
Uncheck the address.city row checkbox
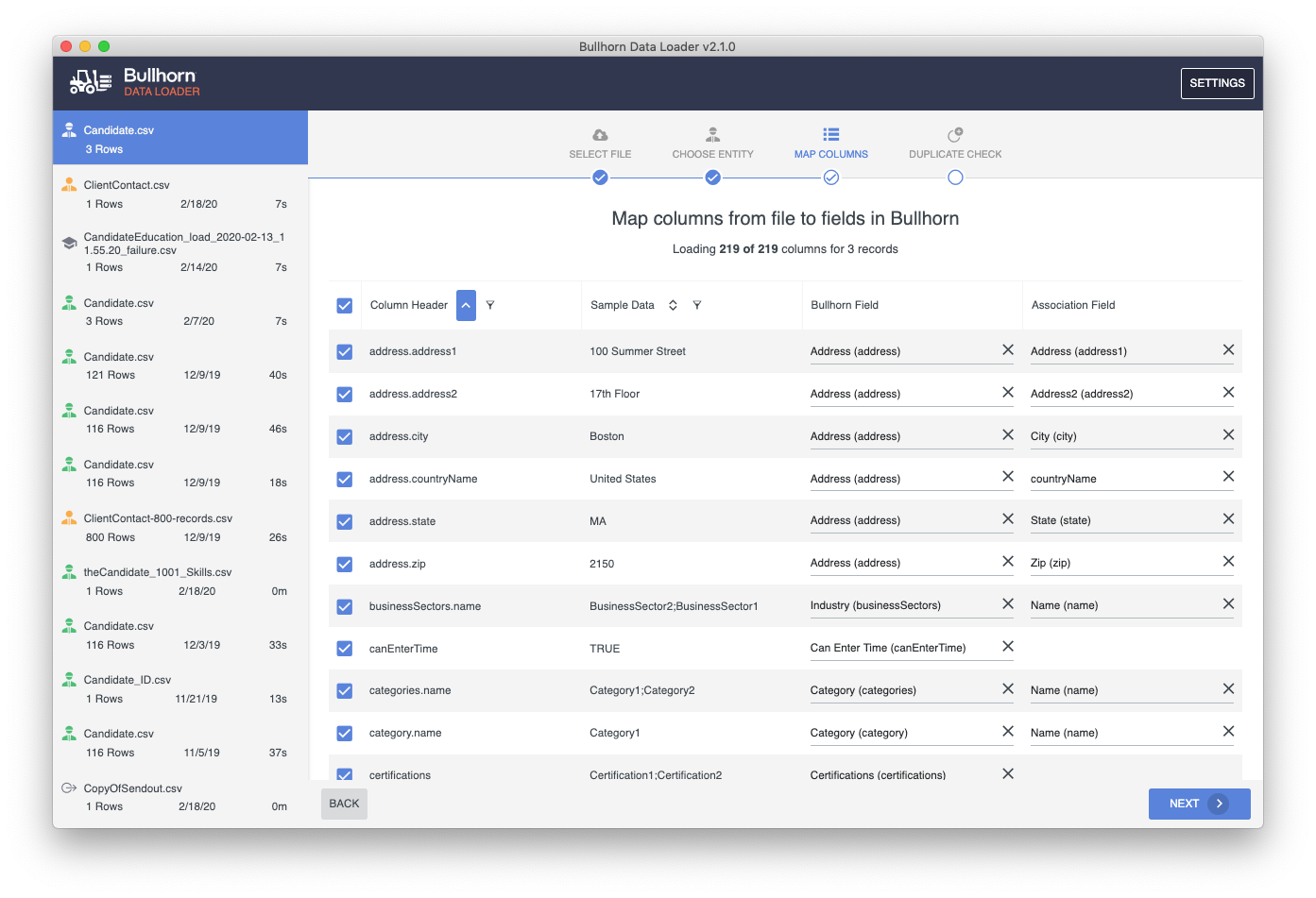pos(345,437)
